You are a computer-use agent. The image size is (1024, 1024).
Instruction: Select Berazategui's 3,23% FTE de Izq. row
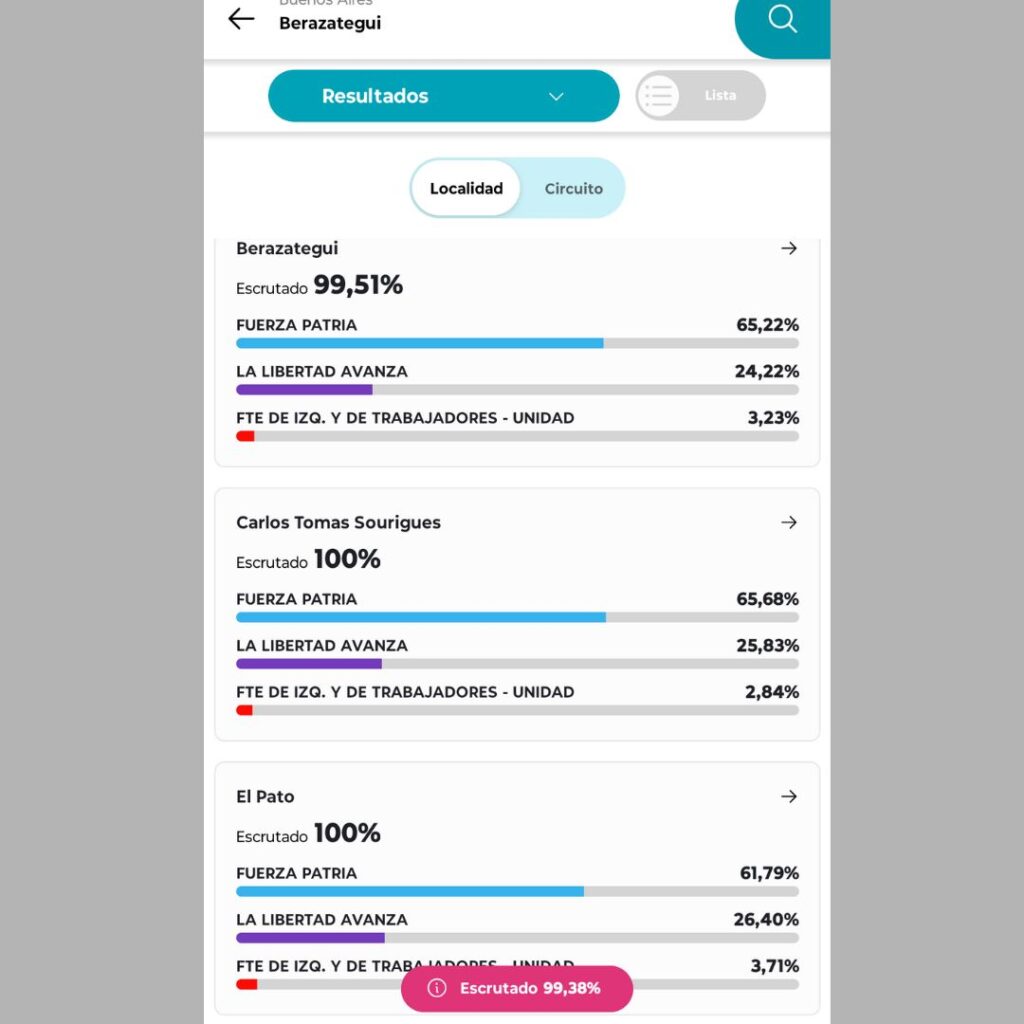(x=517, y=418)
